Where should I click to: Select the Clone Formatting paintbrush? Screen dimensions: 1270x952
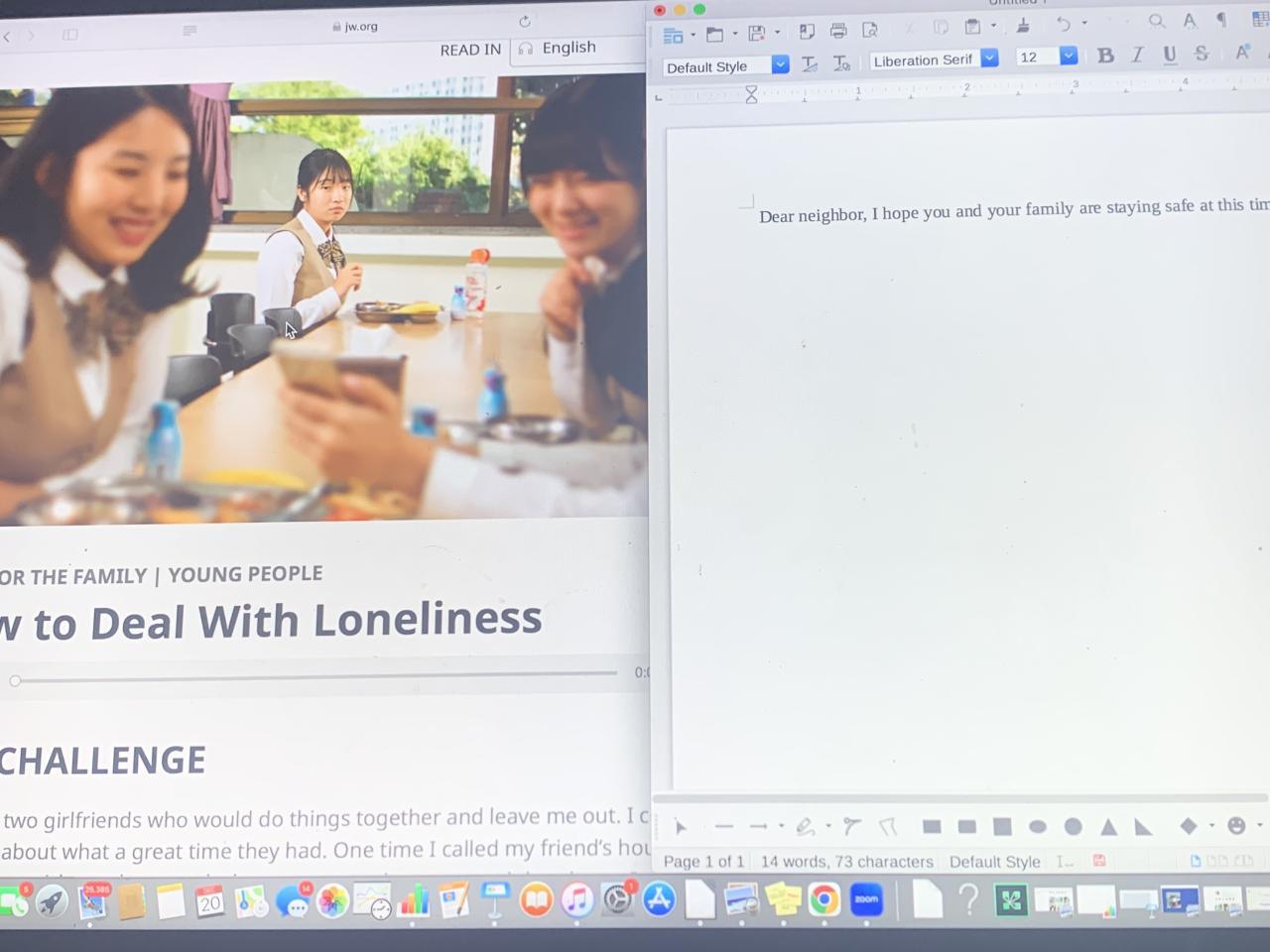click(x=1023, y=26)
